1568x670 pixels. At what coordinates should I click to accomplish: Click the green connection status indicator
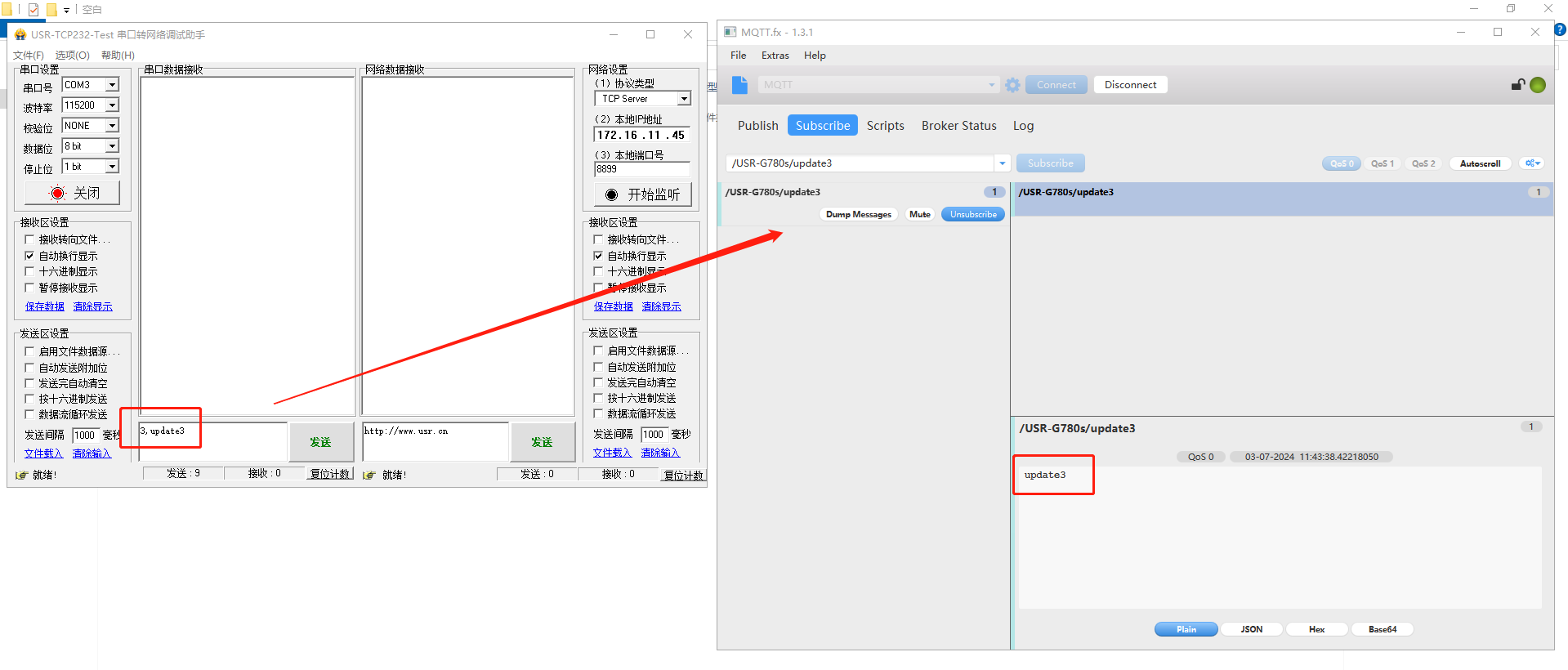1537,85
